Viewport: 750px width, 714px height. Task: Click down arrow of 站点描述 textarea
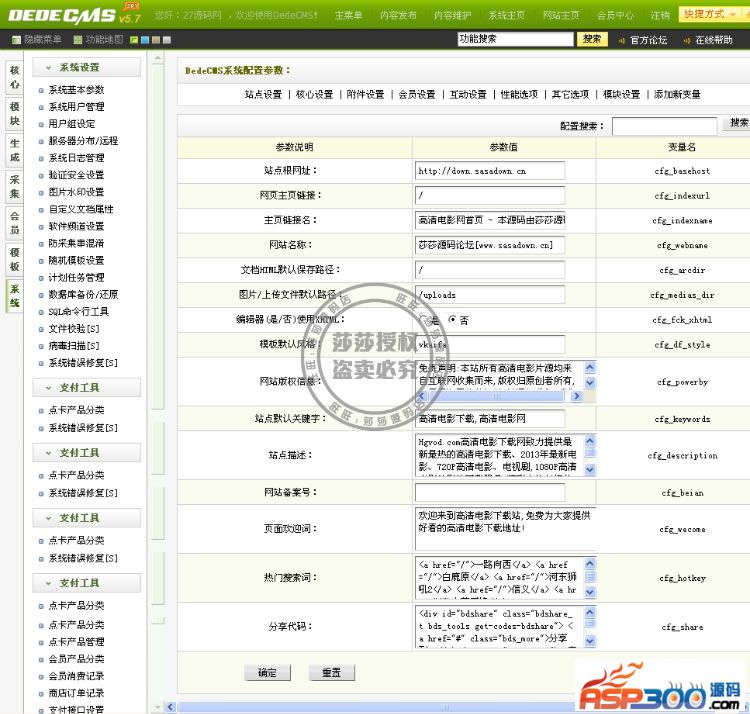(x=590, y=470)
